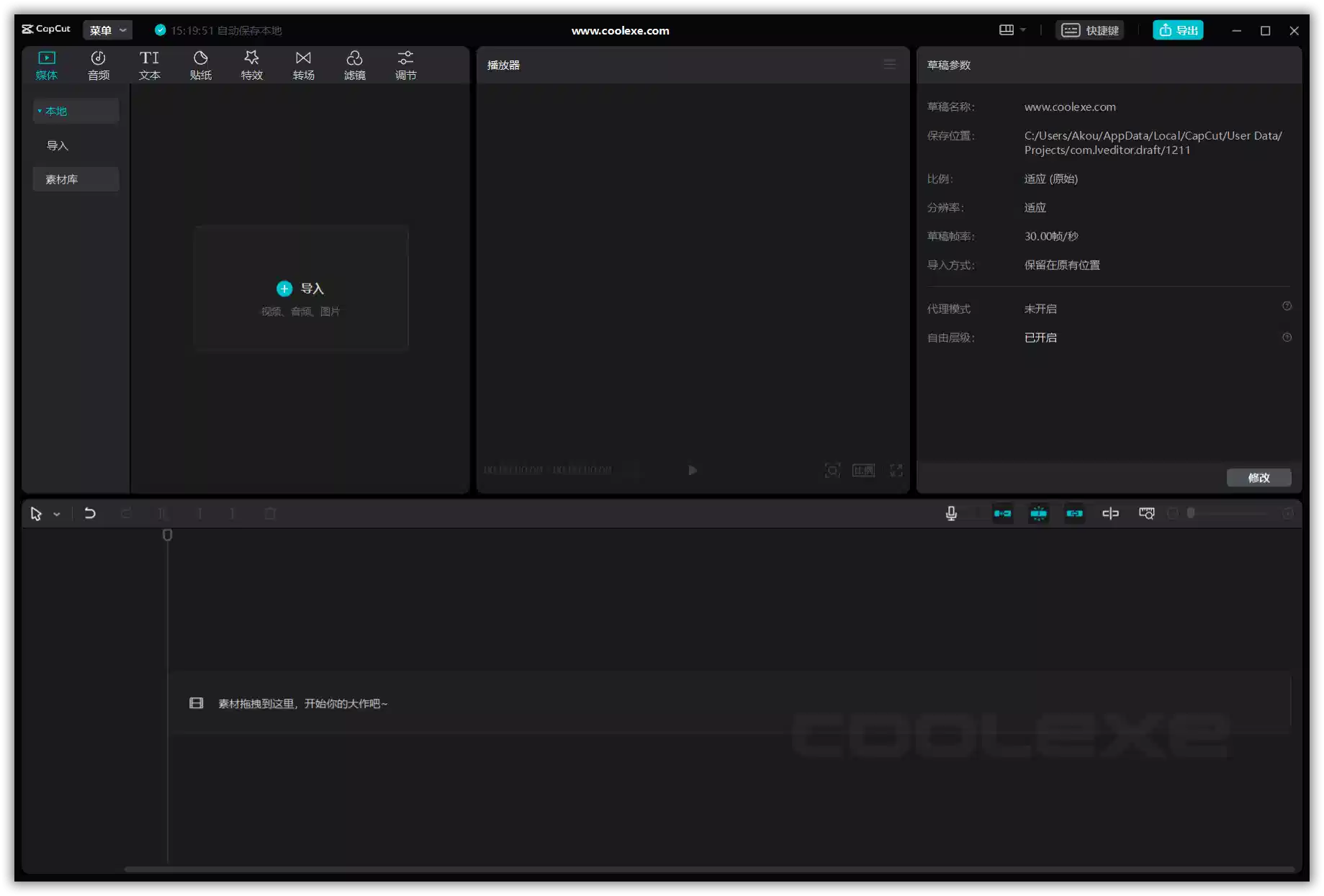Image resolution: width=1324 pixels, height=896 pixels.
Task: Open the 调节 adjustment panel
Action: click(x=405, y=65)
